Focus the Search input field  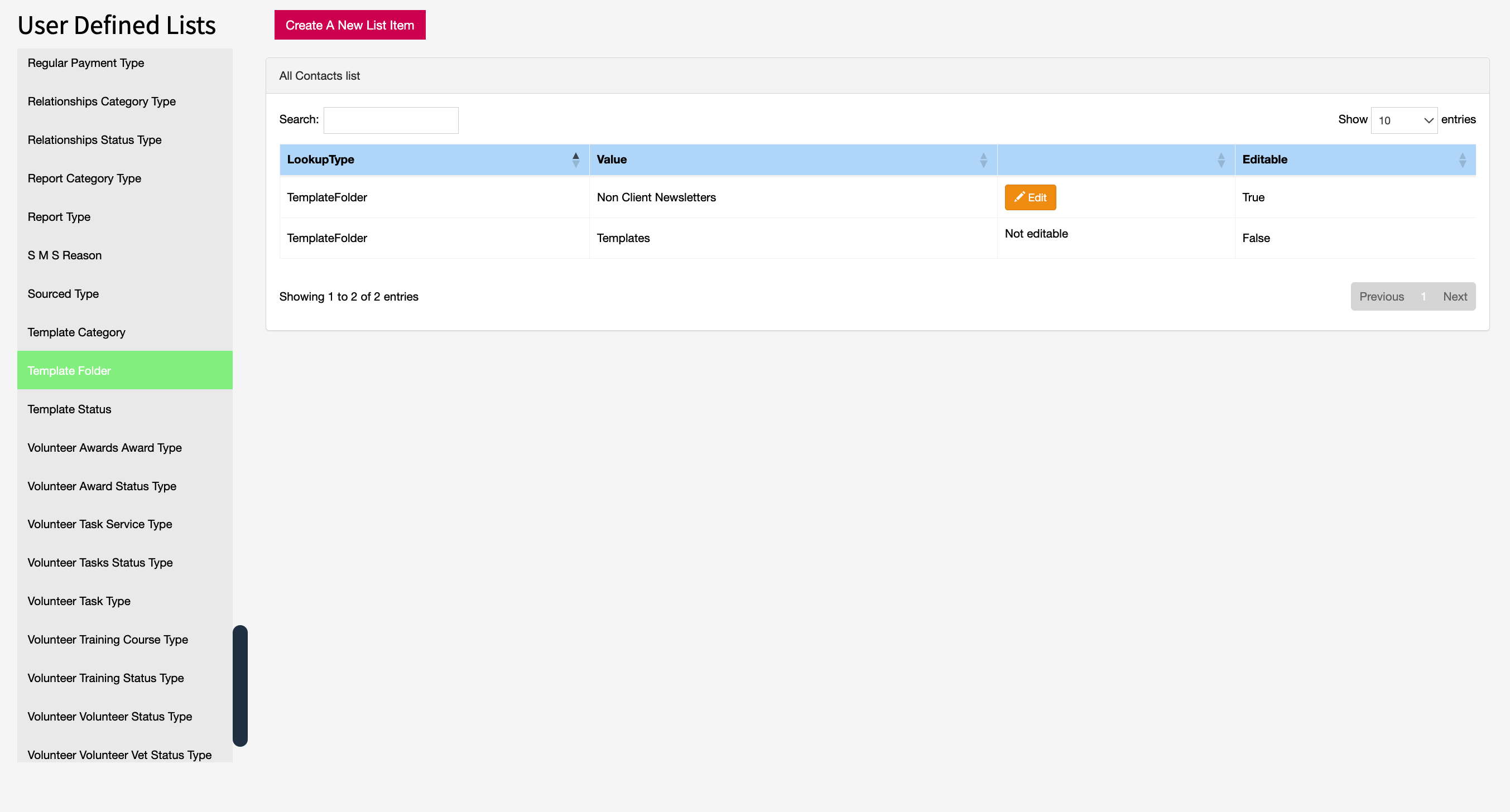click(x=391, y=120)
